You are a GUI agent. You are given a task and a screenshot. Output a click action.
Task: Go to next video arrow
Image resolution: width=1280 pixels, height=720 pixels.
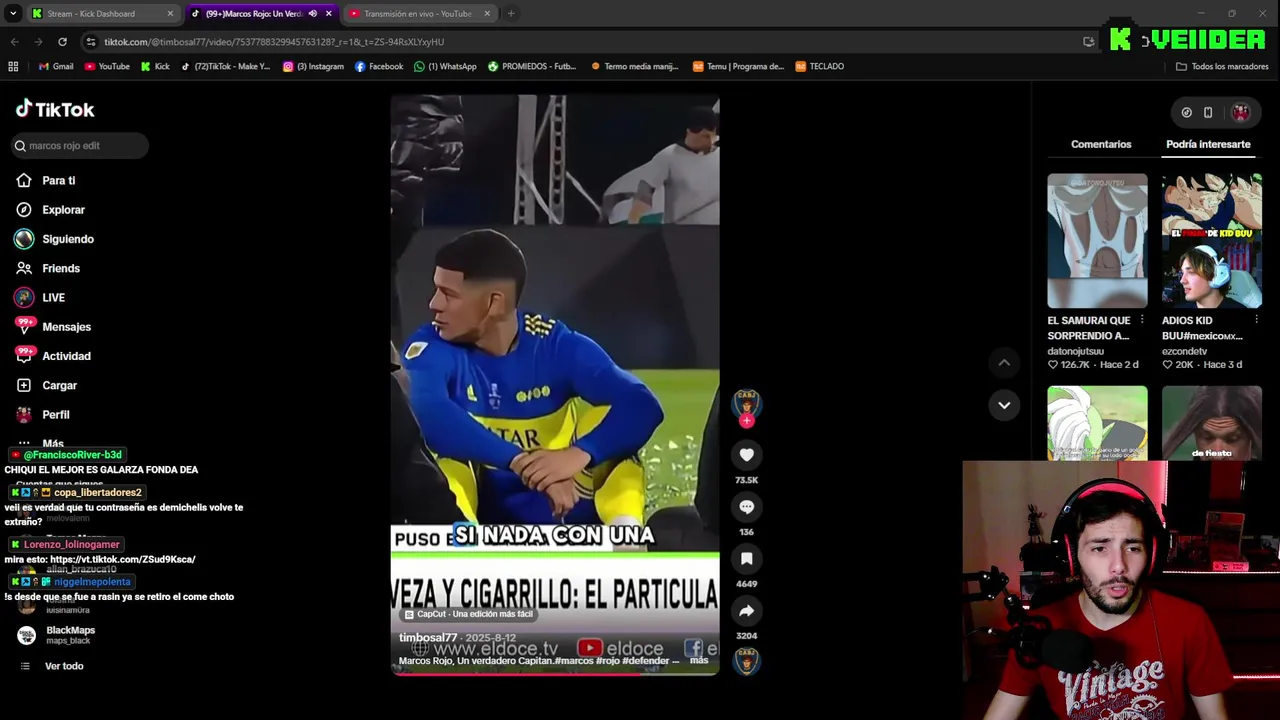point(1004,405)
